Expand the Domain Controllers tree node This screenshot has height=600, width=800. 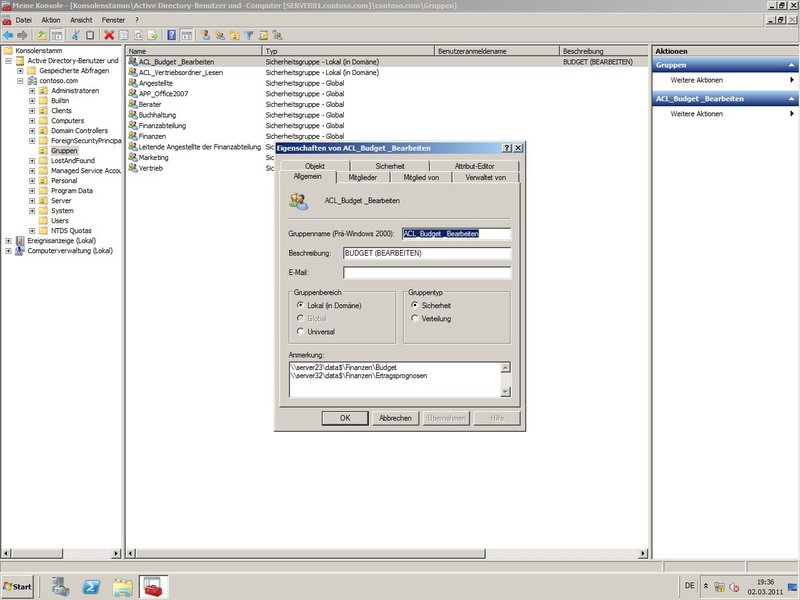click(32, 131)
